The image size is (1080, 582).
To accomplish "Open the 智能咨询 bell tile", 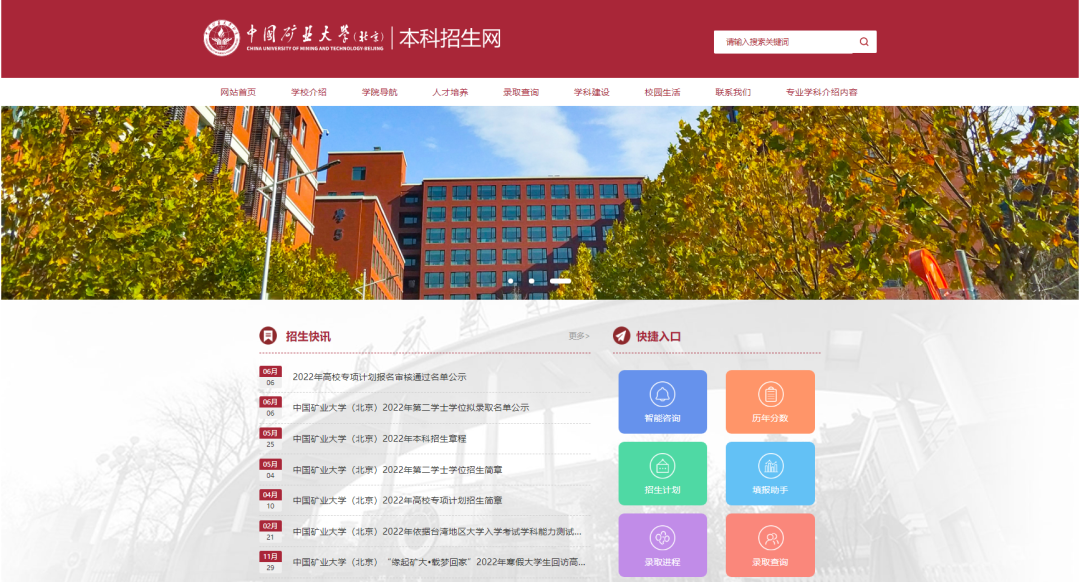I will coord(663,402).
